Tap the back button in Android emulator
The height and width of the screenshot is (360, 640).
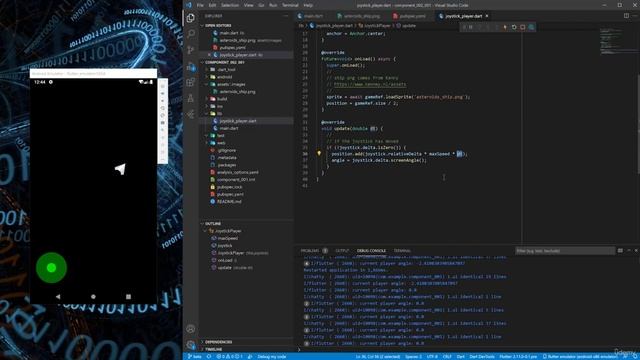click(x=58, y=297)
